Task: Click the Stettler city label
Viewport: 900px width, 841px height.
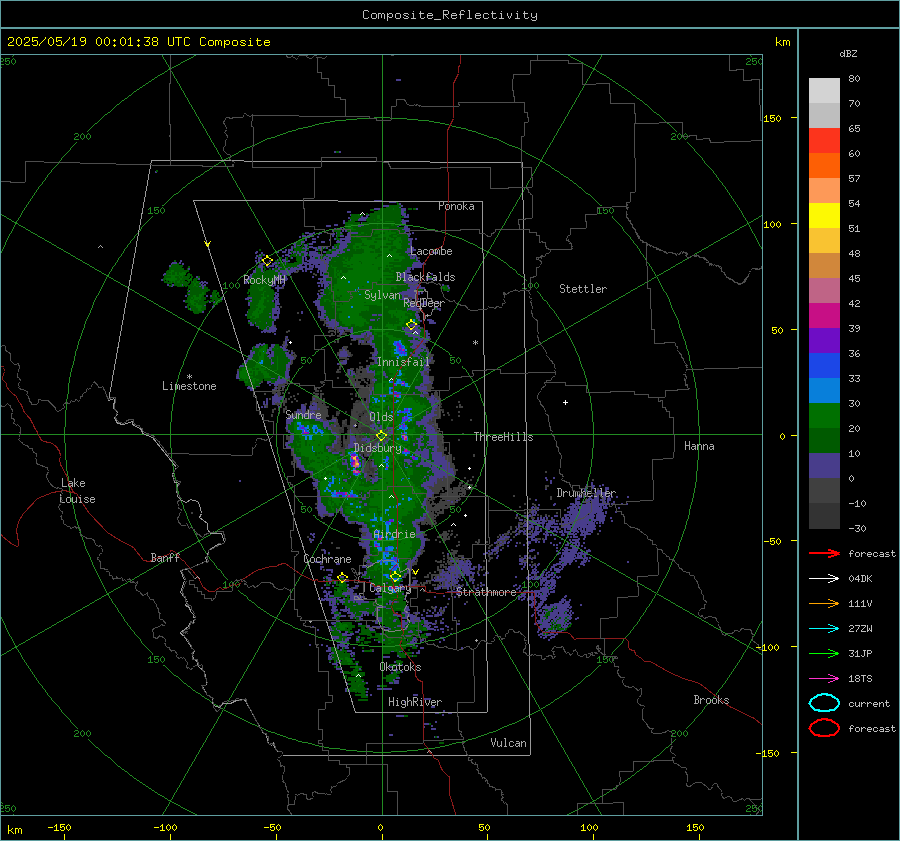Action: coord(583,289)
